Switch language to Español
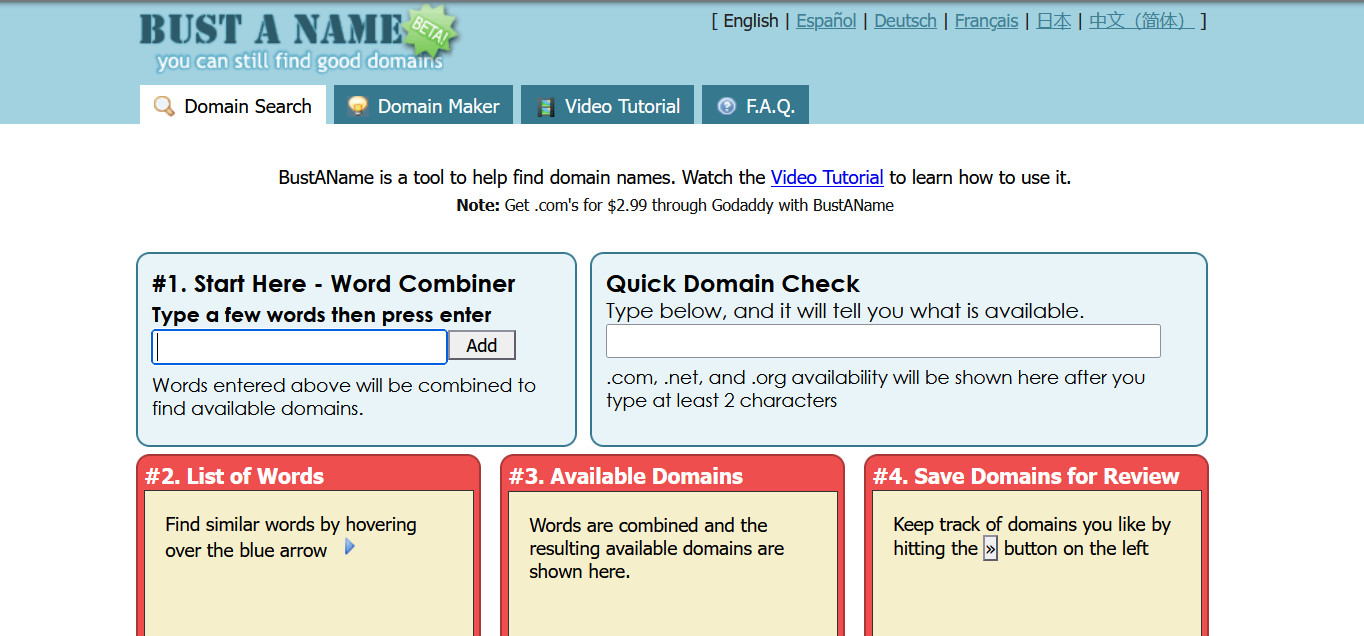 [826, 21]
